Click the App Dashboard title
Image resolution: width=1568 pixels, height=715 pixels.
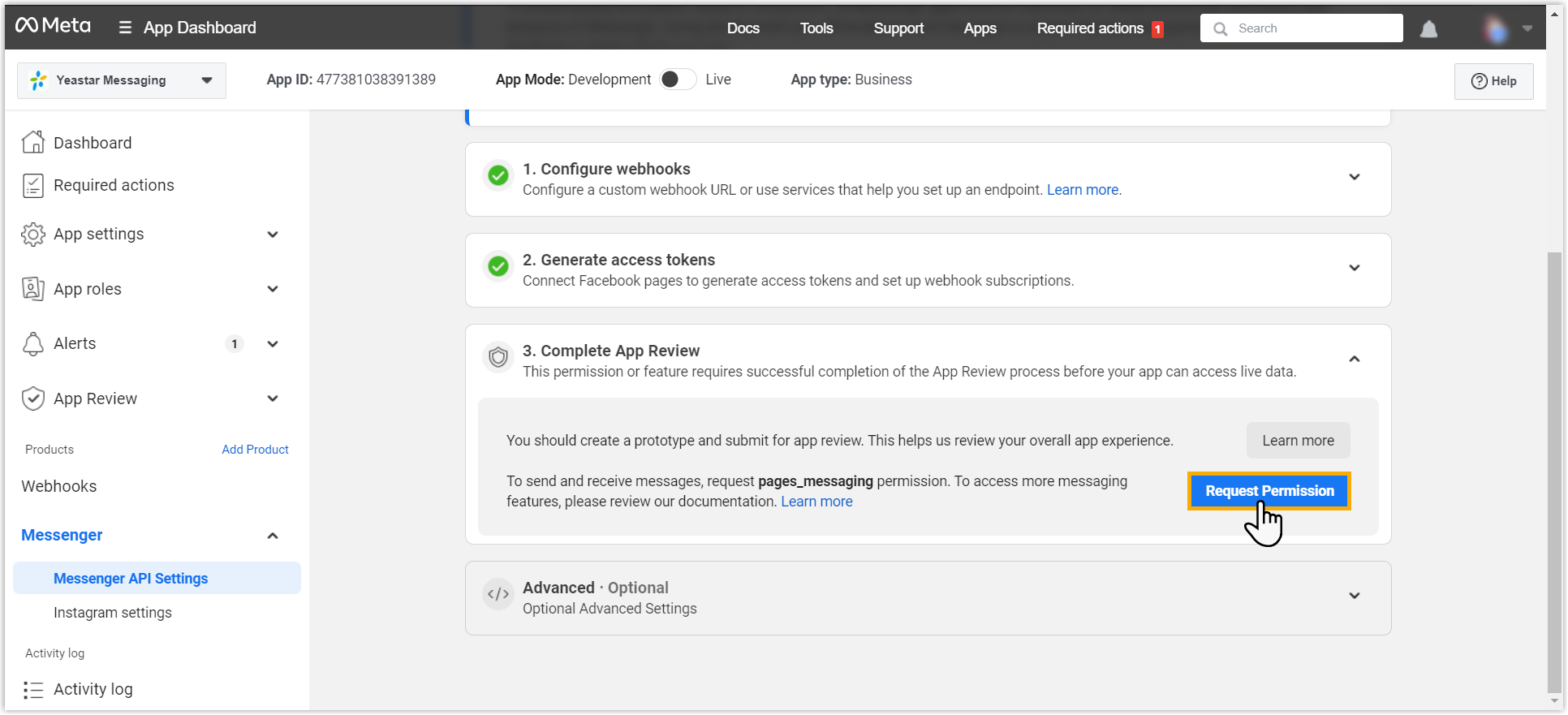(x=200, y=28)
